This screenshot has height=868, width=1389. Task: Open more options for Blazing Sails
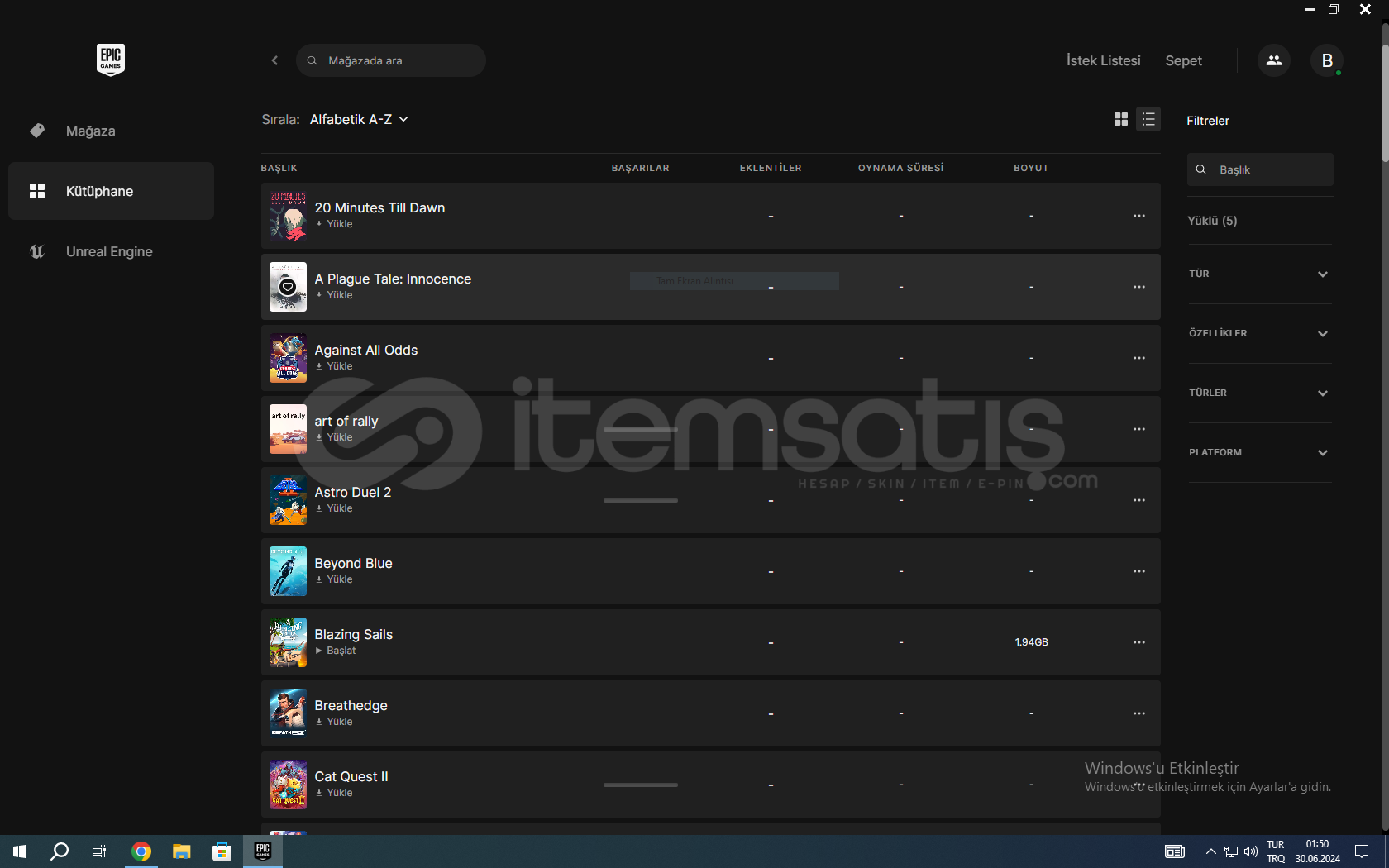[1139, 642]
